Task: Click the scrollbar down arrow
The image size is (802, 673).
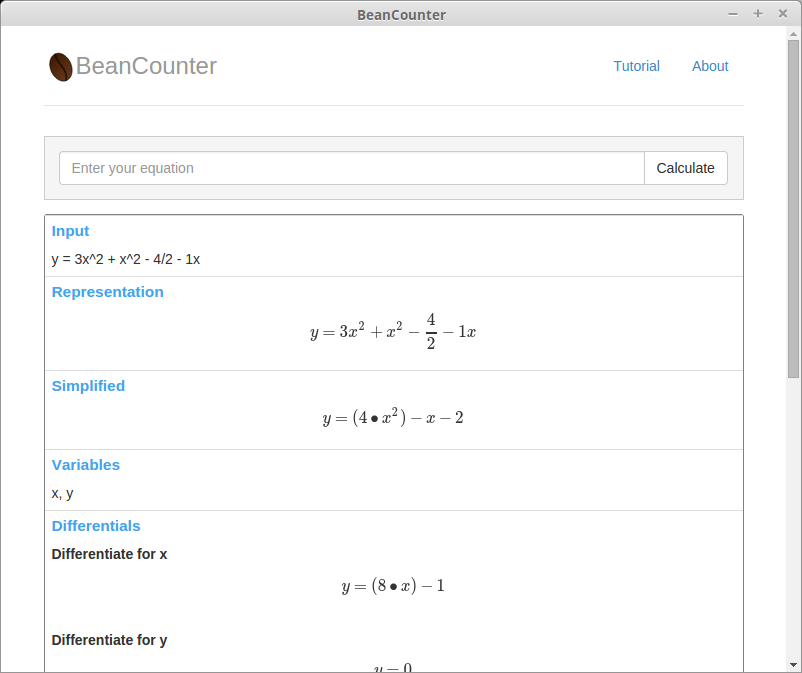Action: pos(791,663)
